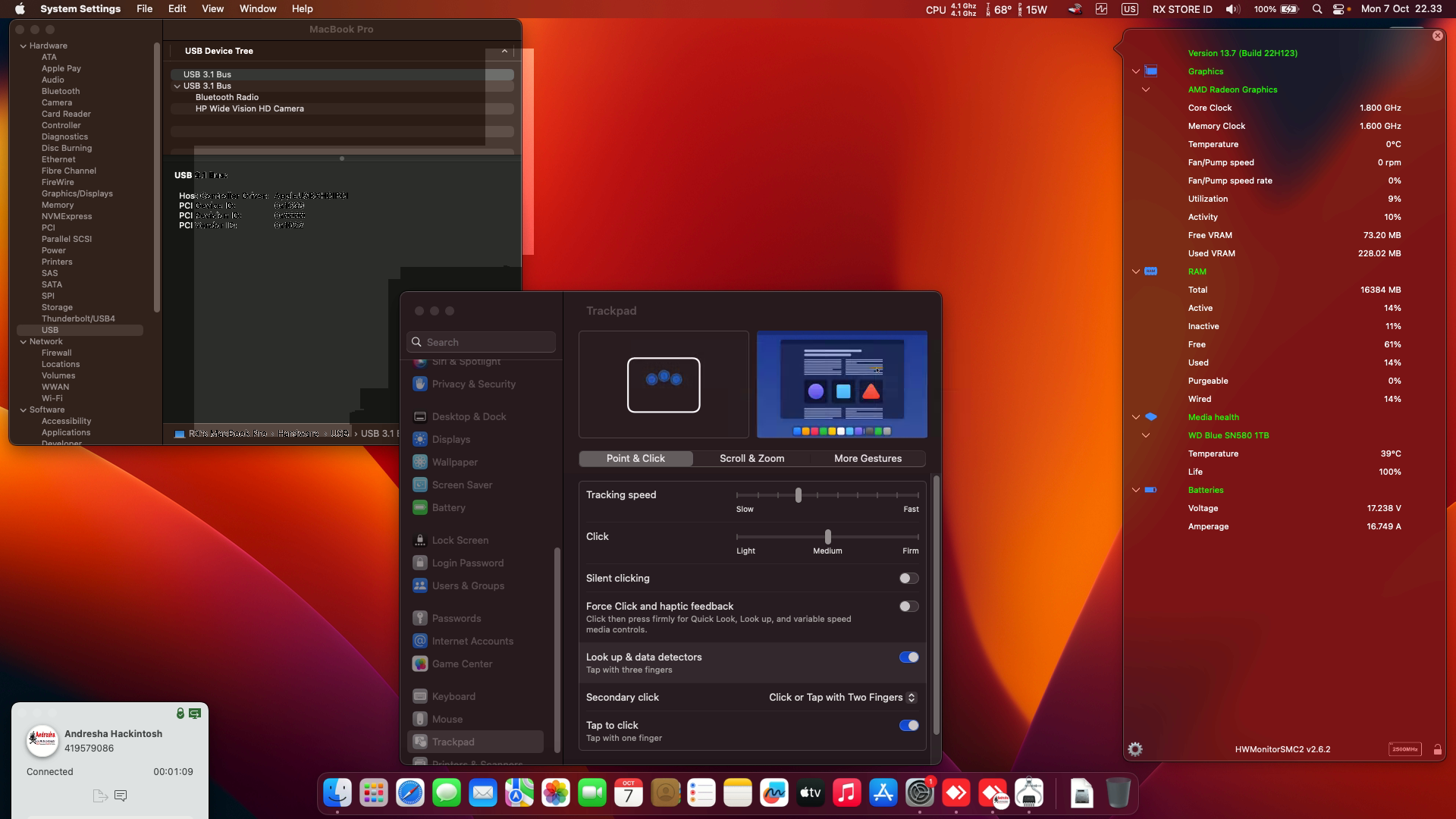Click the lock icon in HWMonitorSMC2
Image resolution: width=1456 pixels, height=819 pixels.
click(x=1437, y=749)
